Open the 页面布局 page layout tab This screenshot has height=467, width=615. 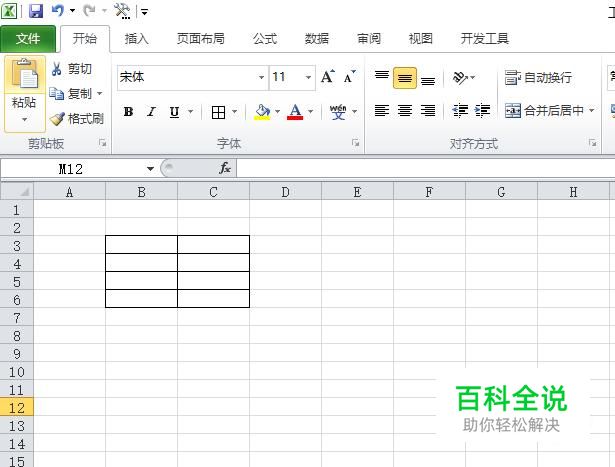(200, 39)
